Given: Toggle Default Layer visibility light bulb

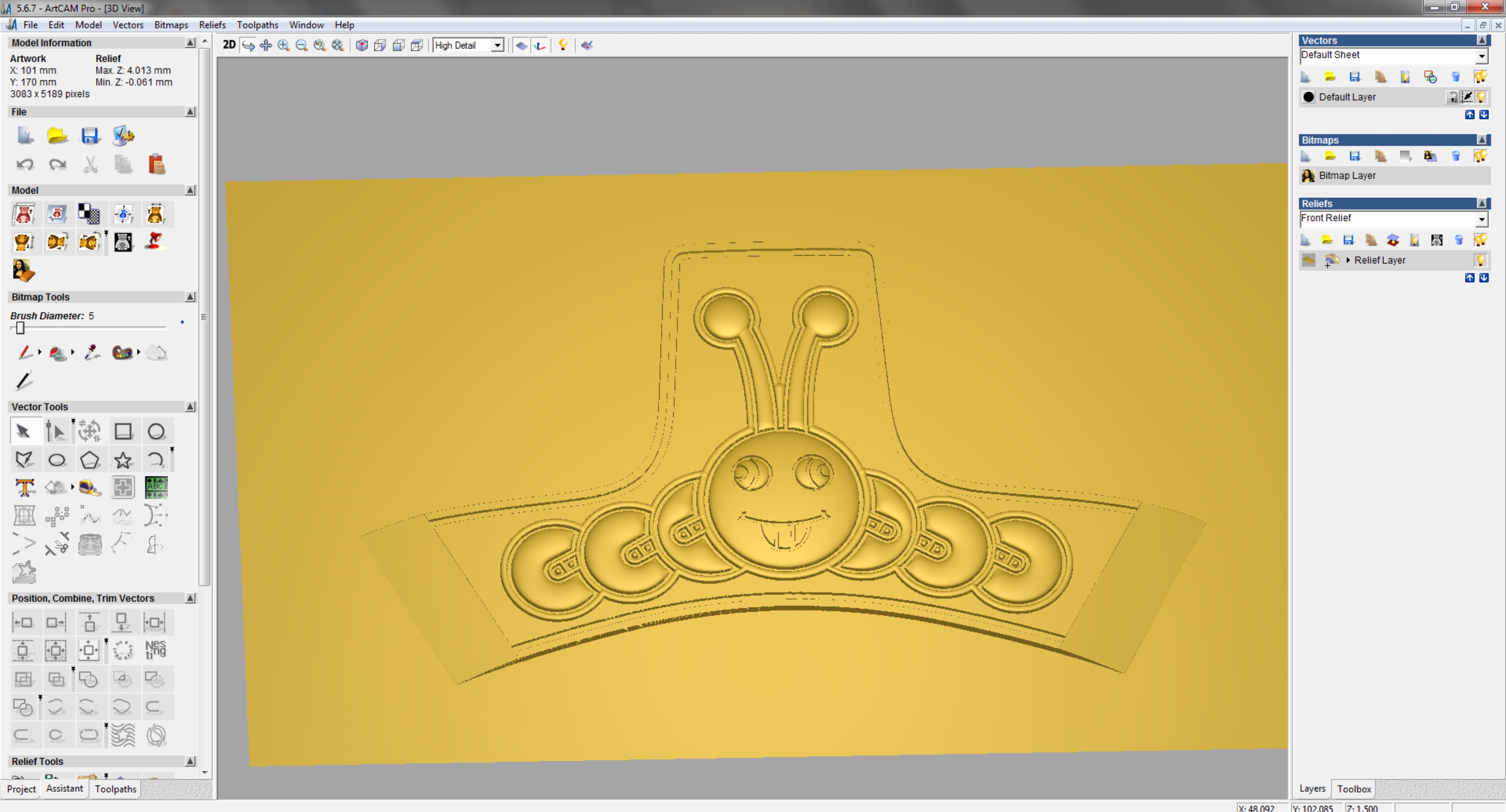Looking at the screenshot, I should click(1481, 97).
